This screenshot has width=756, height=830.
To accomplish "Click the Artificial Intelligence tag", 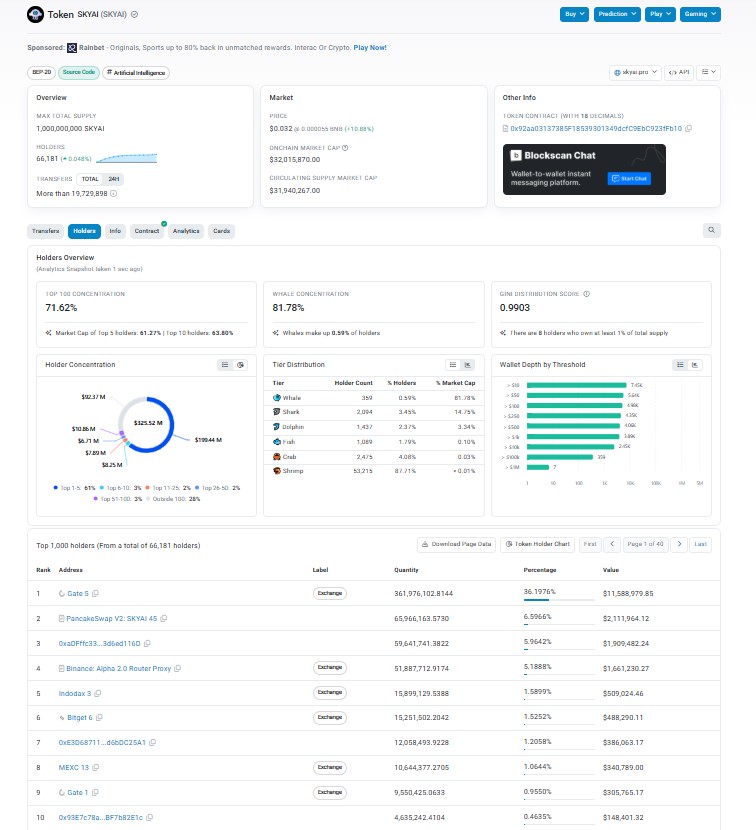I will coord(136,73).
